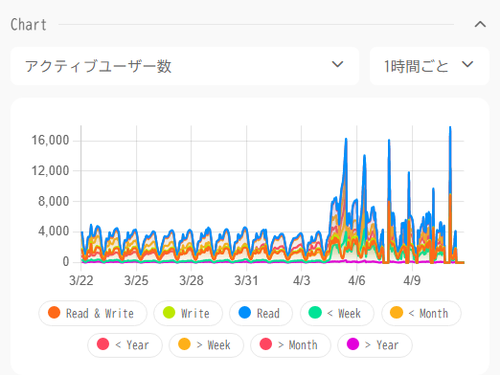Toggle the > Year legend series
Viewport: 500px width, 375px height.
point(375,345)
